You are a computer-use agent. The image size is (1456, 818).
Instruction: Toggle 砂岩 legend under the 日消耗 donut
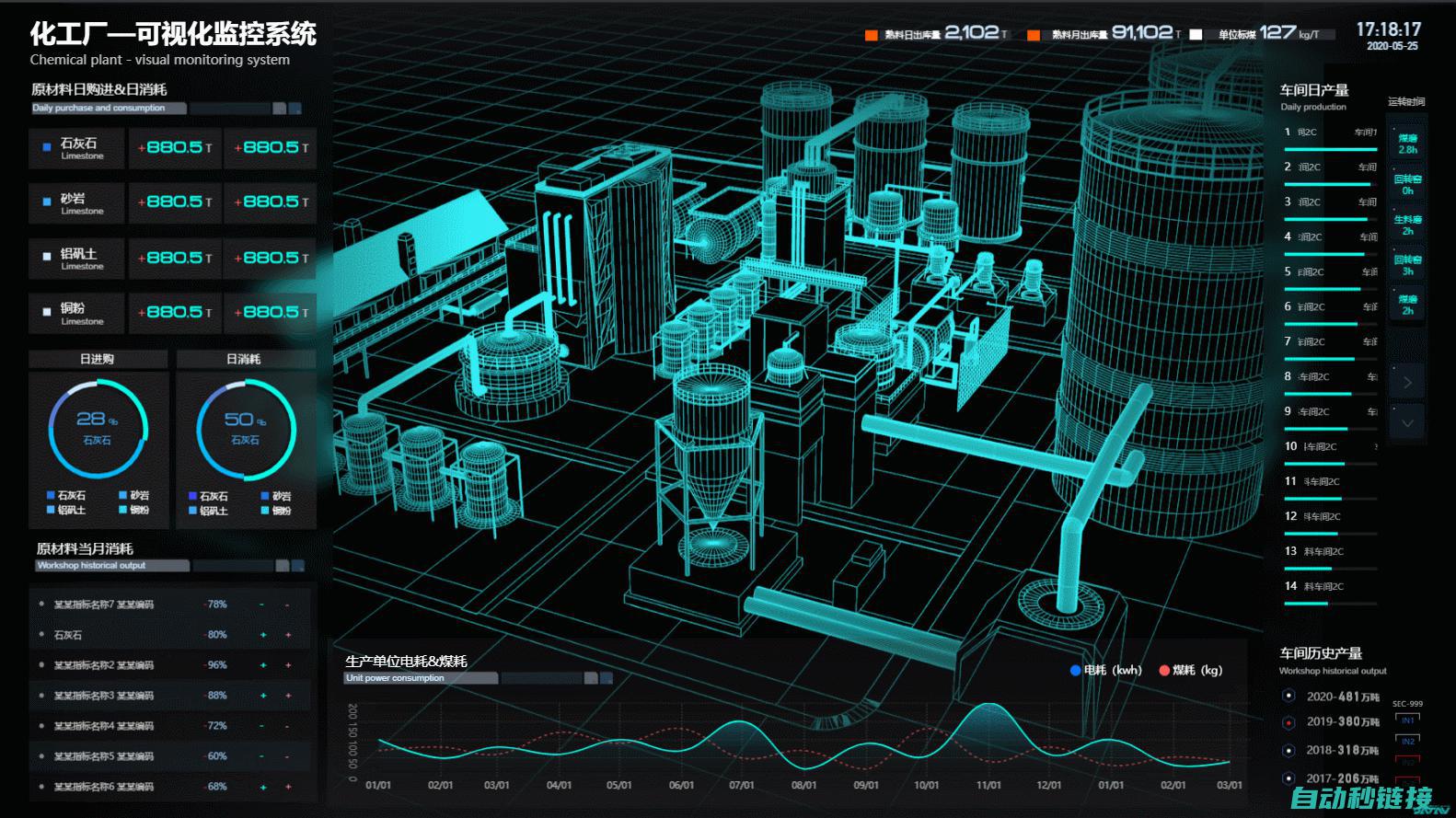pyautogui.click(x=276, y=496)
